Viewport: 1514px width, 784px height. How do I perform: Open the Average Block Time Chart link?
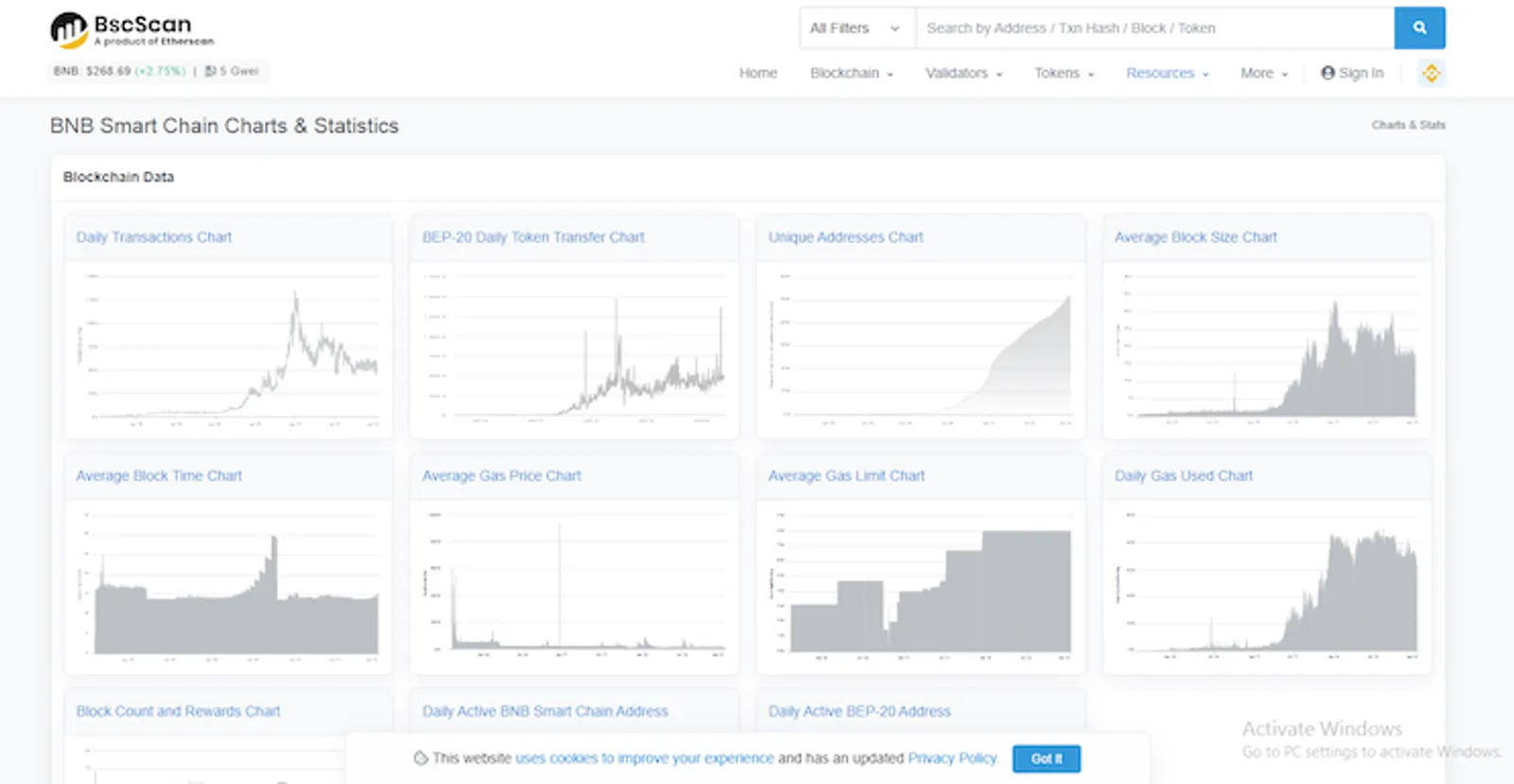[159, 476]
